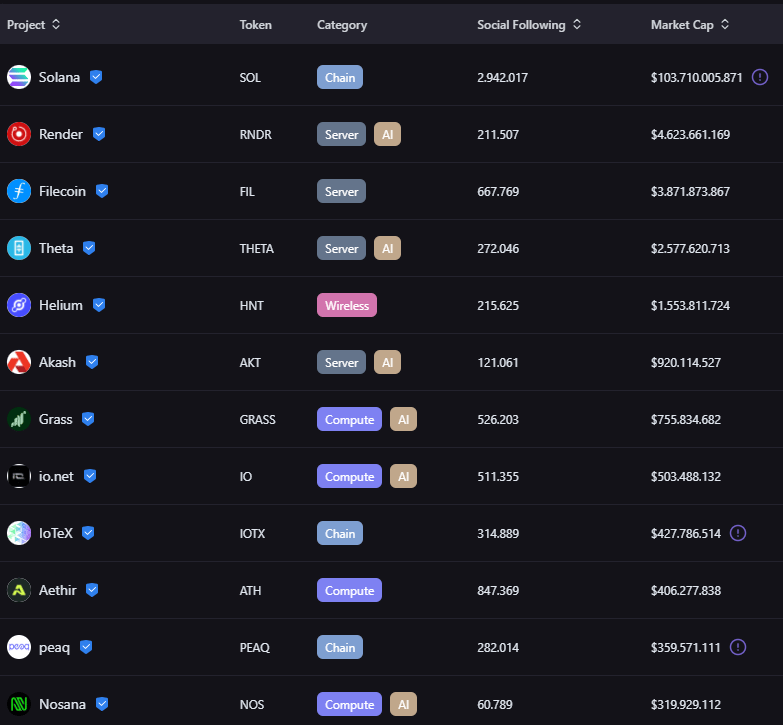The width and height of the screenshot is (783, 725).
Task: Open the peaq project name link
Action: point(54,648)
